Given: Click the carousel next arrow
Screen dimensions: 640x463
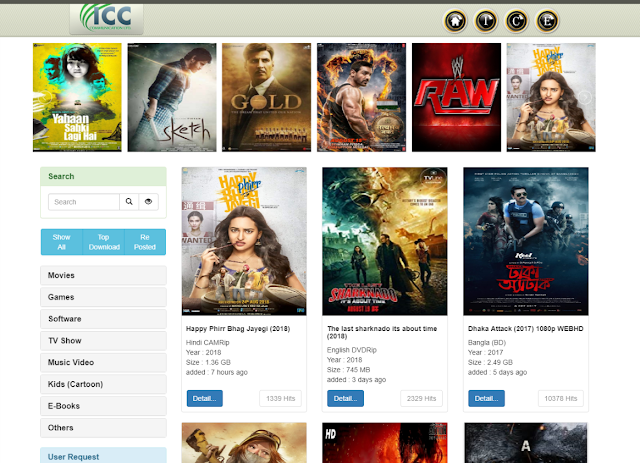Looking at the screenshot, I should point(585,97).
